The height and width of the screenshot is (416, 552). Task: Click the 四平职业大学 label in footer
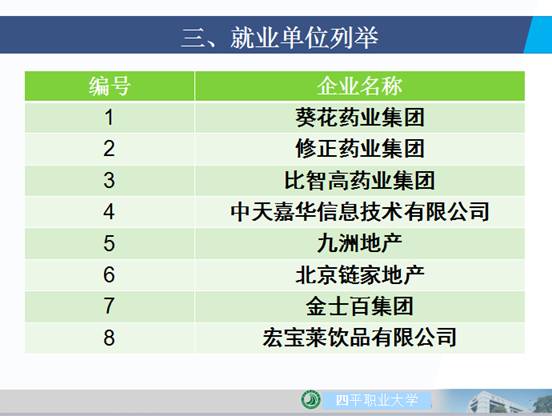click(377, 400)
